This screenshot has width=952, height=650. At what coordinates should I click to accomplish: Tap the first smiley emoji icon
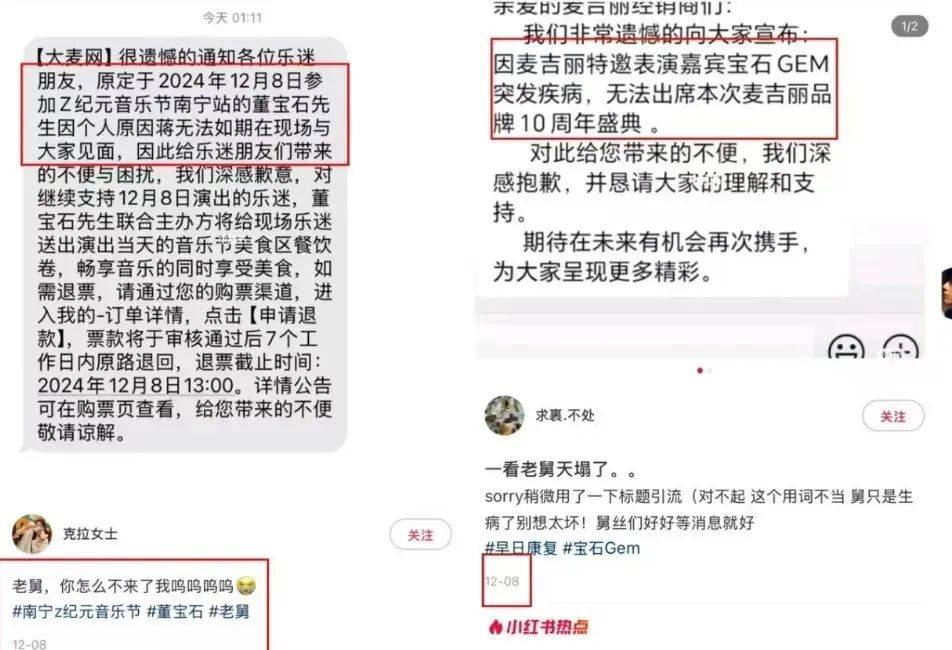click(846, 347)
